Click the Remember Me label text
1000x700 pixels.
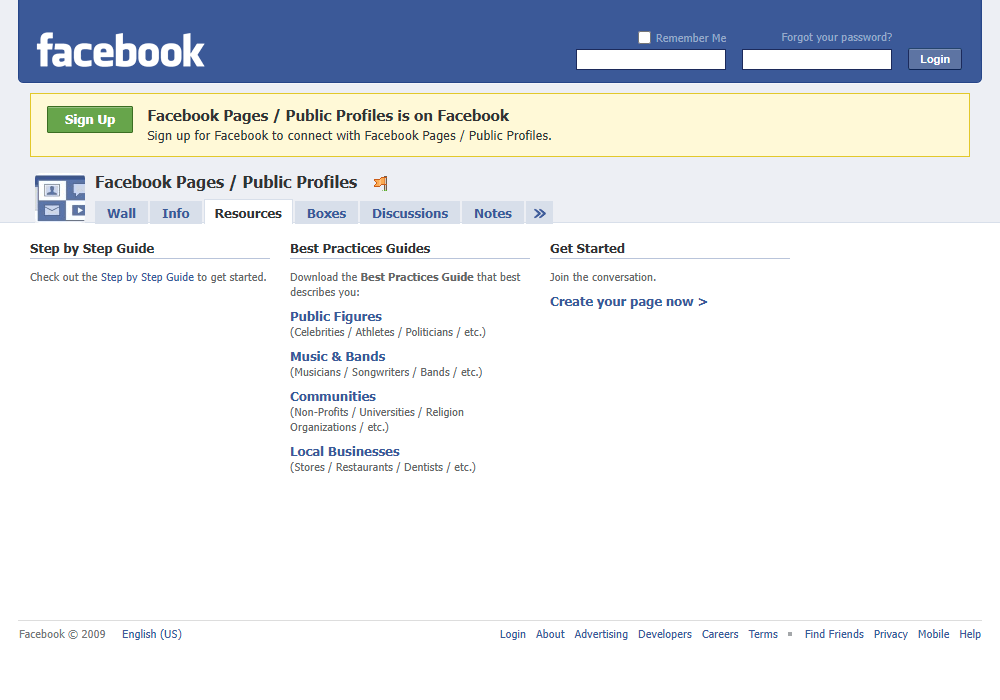[691, 38]
